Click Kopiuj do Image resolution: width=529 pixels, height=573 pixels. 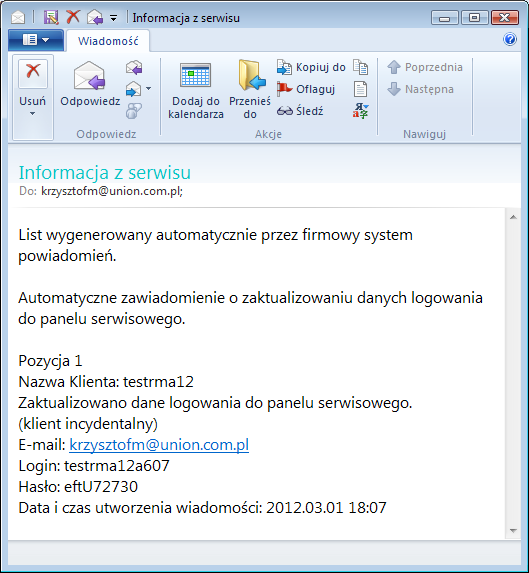[311, 67]
